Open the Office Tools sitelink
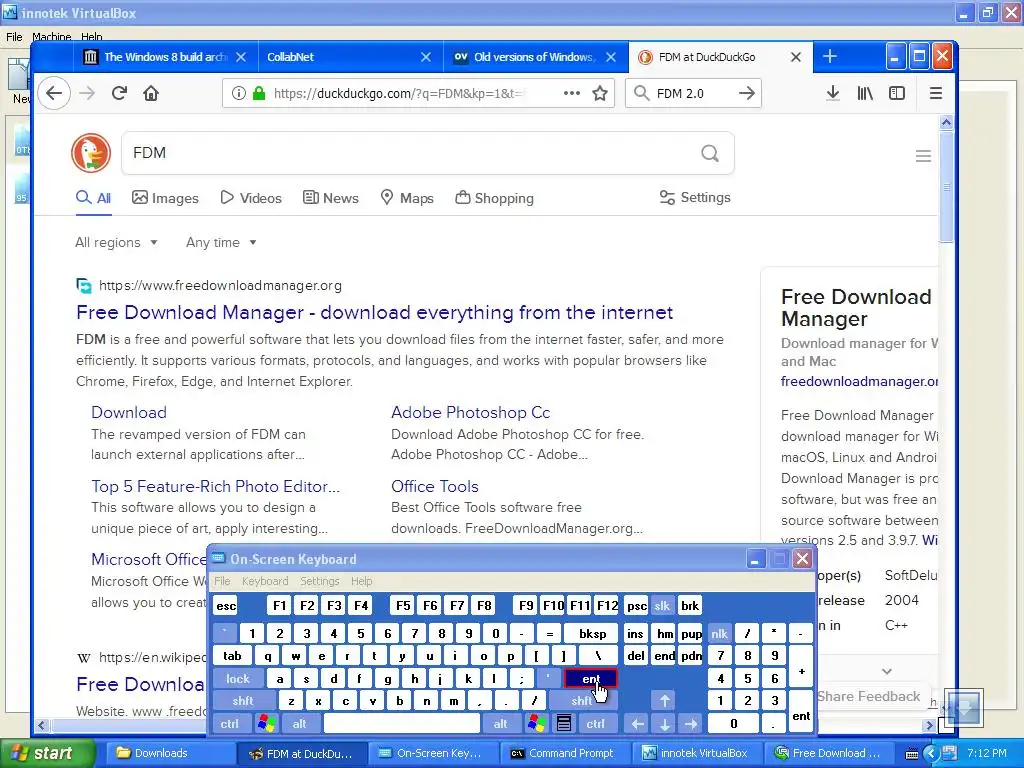Viewport: 1024px width, 768px height. (x=434, y=486)
